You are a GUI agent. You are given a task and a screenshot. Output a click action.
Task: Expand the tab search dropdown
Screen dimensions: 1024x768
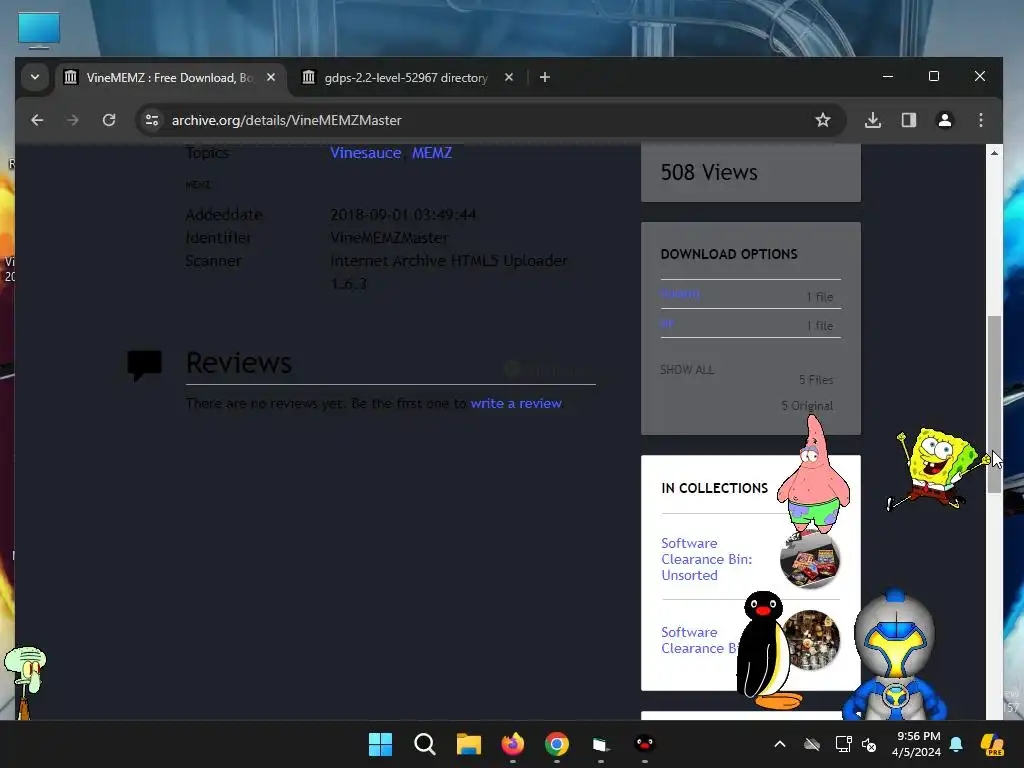tap(35, 77)
